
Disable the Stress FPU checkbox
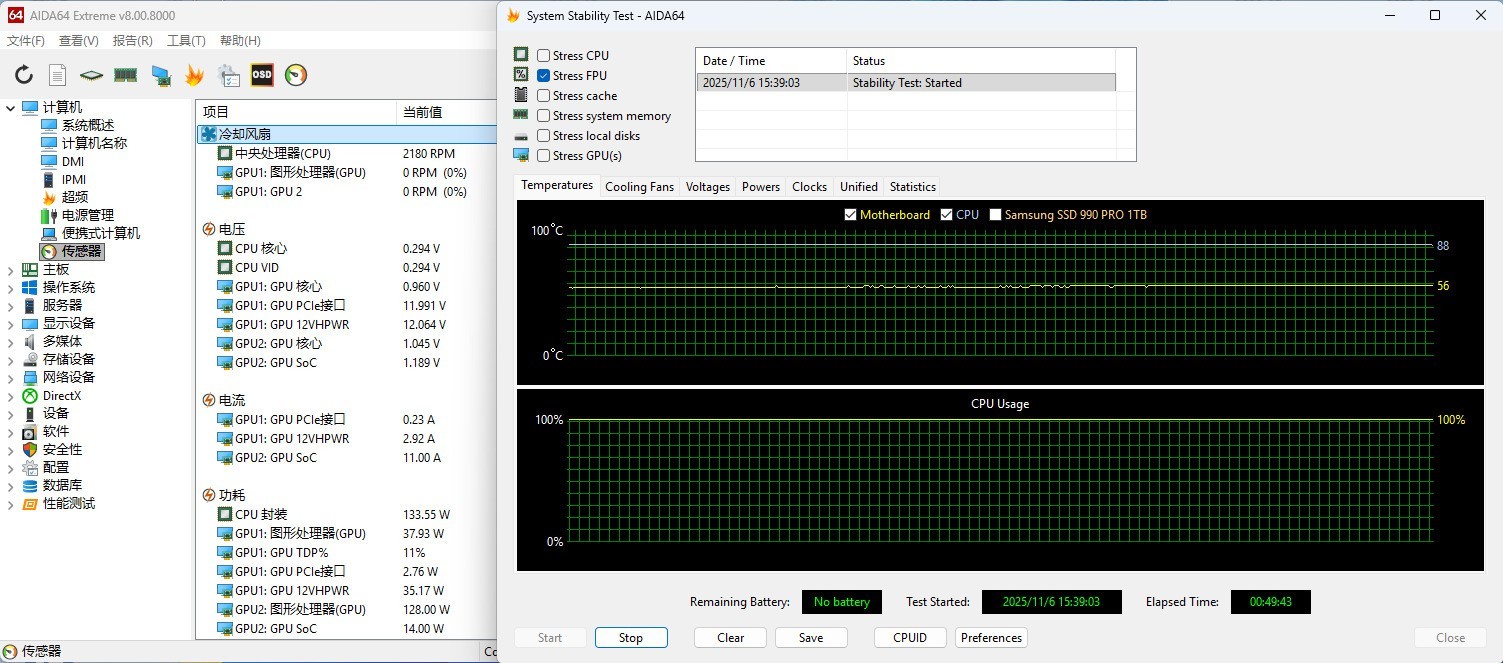tap(544, 75)
